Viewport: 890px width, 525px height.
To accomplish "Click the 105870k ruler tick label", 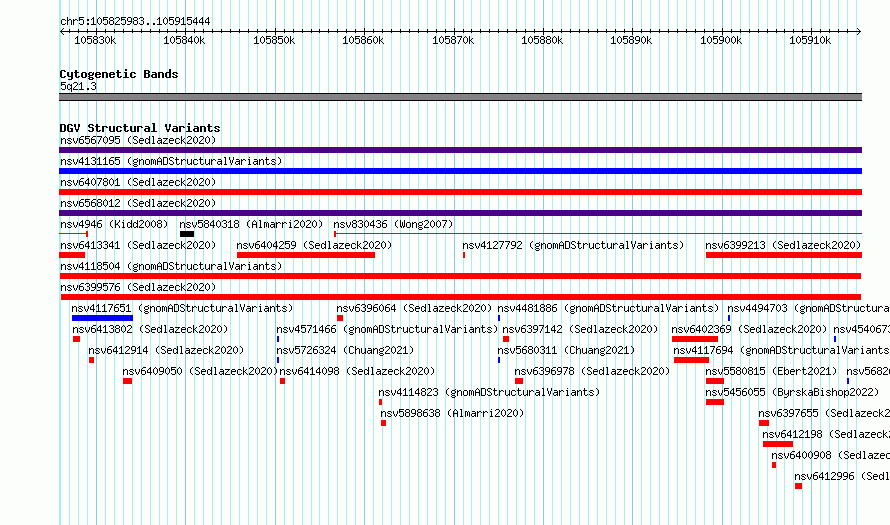I will [x=453, y=40].
